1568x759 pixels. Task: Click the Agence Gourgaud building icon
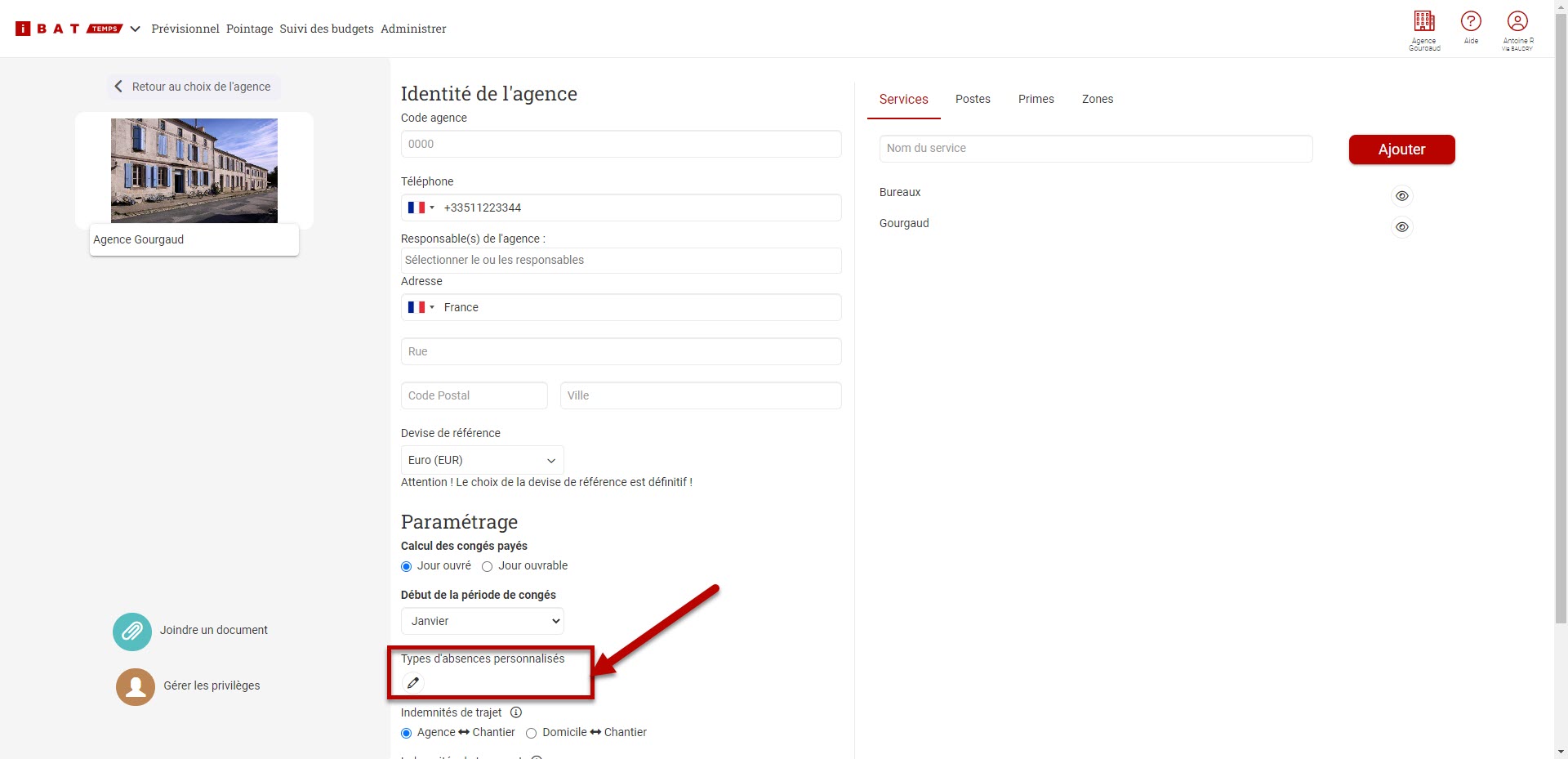coord(1424,21)
